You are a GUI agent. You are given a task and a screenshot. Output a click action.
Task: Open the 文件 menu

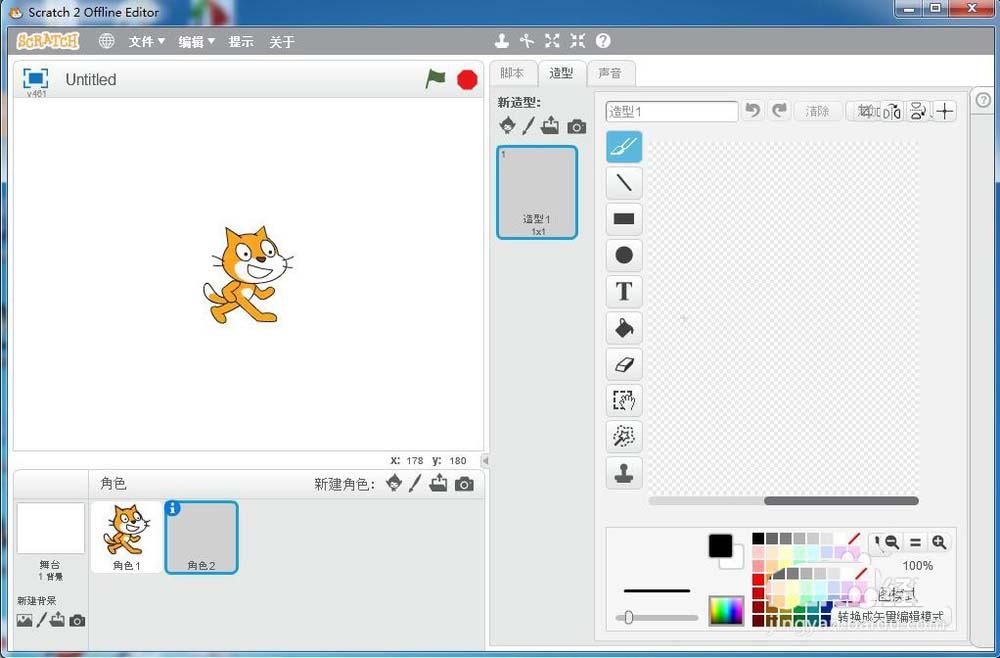point(147,41)
